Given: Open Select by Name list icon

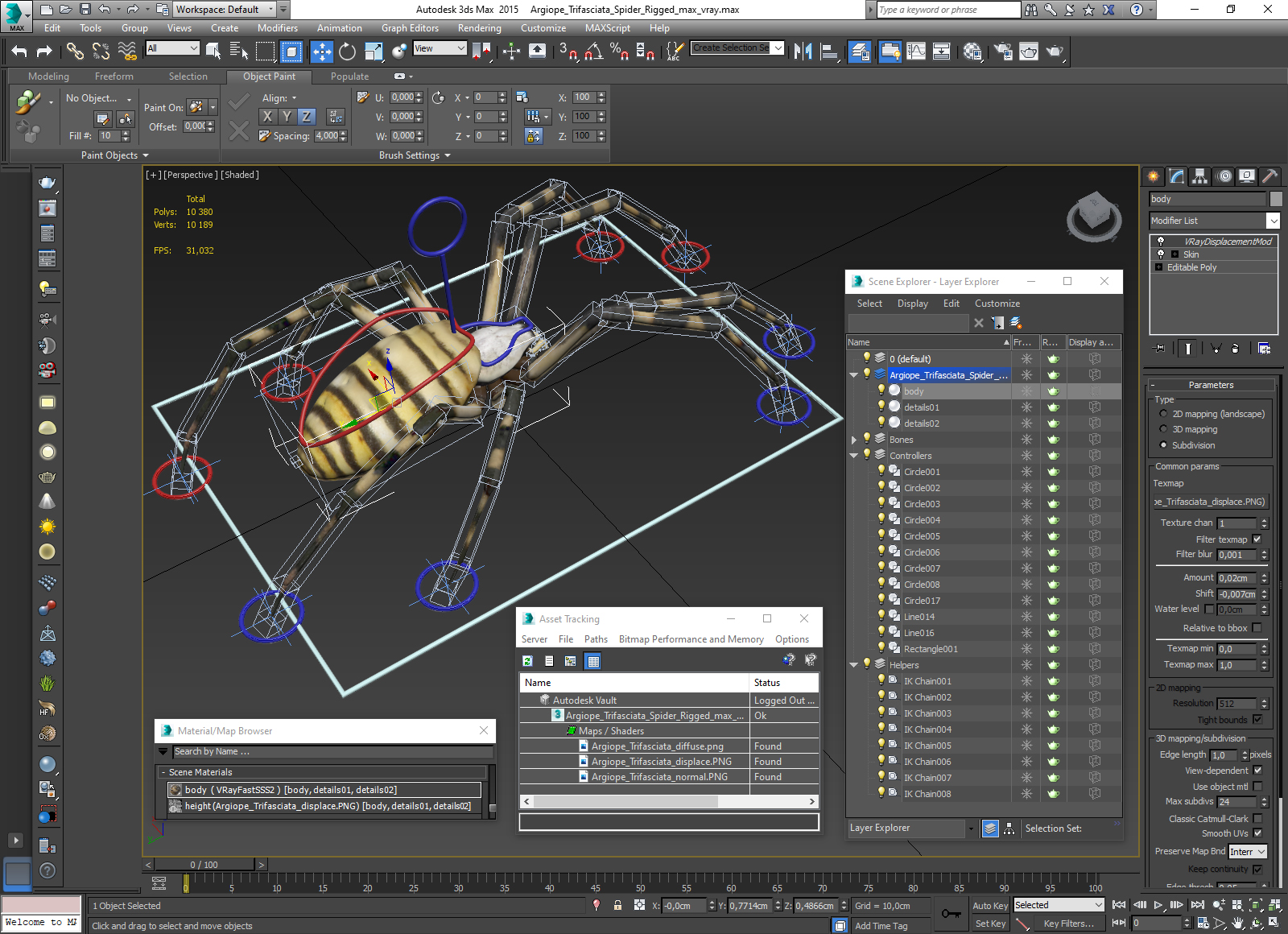Looking at the screenshot, I should click(239, 52).
